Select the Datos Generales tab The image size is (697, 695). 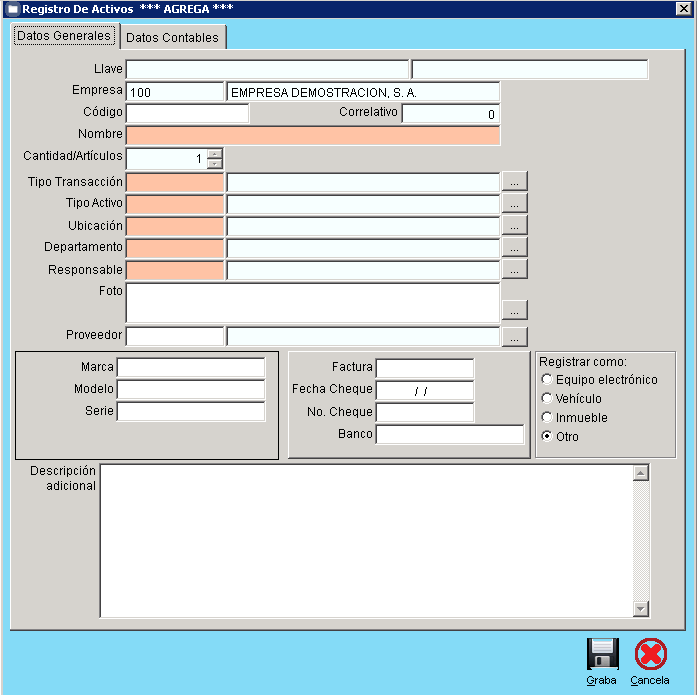click(x=64, y=36)
